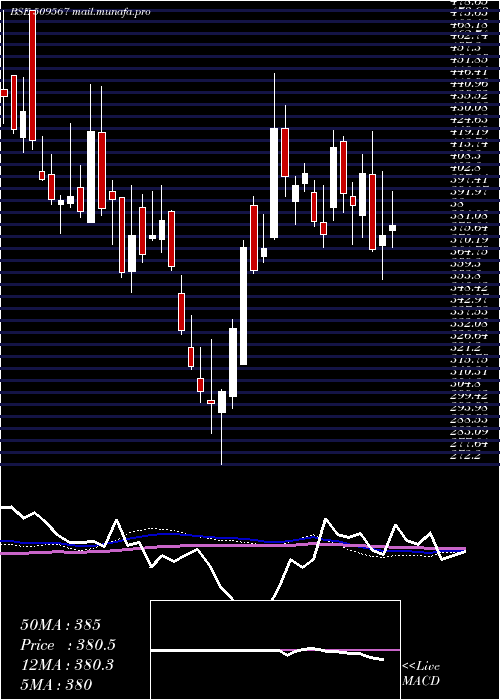500x700 pixels.
Task: Click the 326.64 price axis label
Action: (x=469, y=336)
